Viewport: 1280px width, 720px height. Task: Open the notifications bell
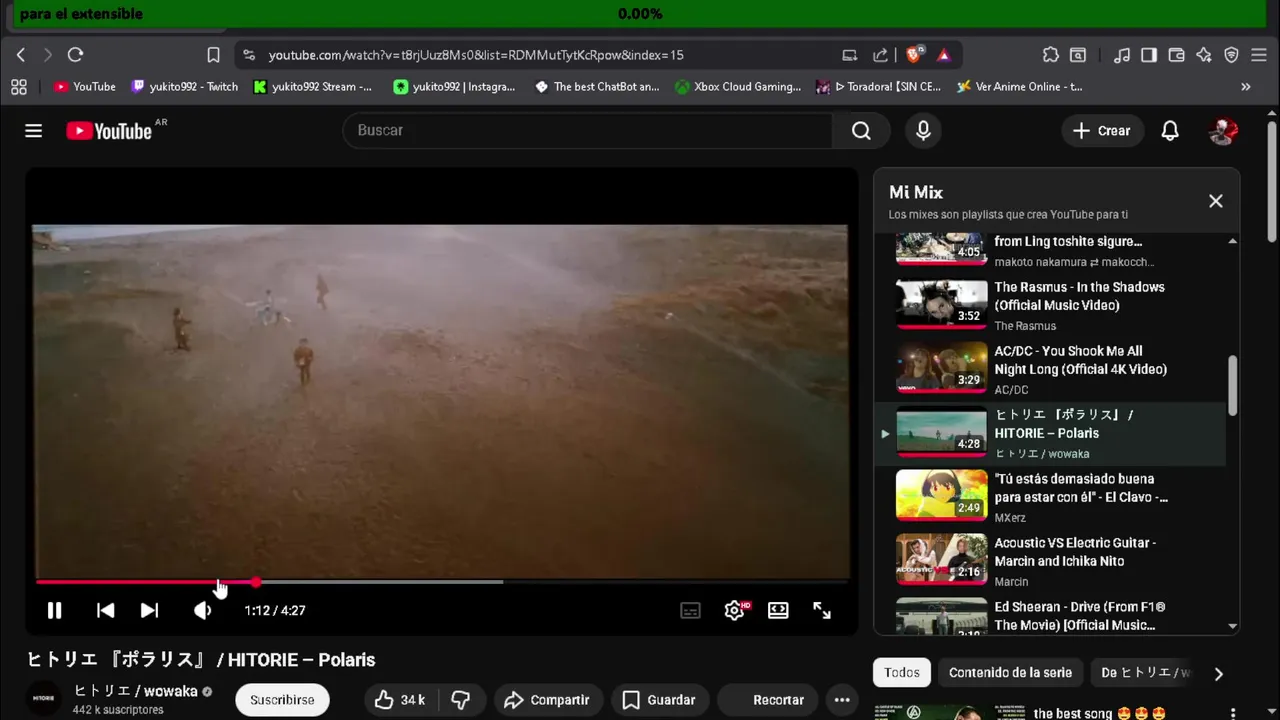click(x=1170, y=131)
